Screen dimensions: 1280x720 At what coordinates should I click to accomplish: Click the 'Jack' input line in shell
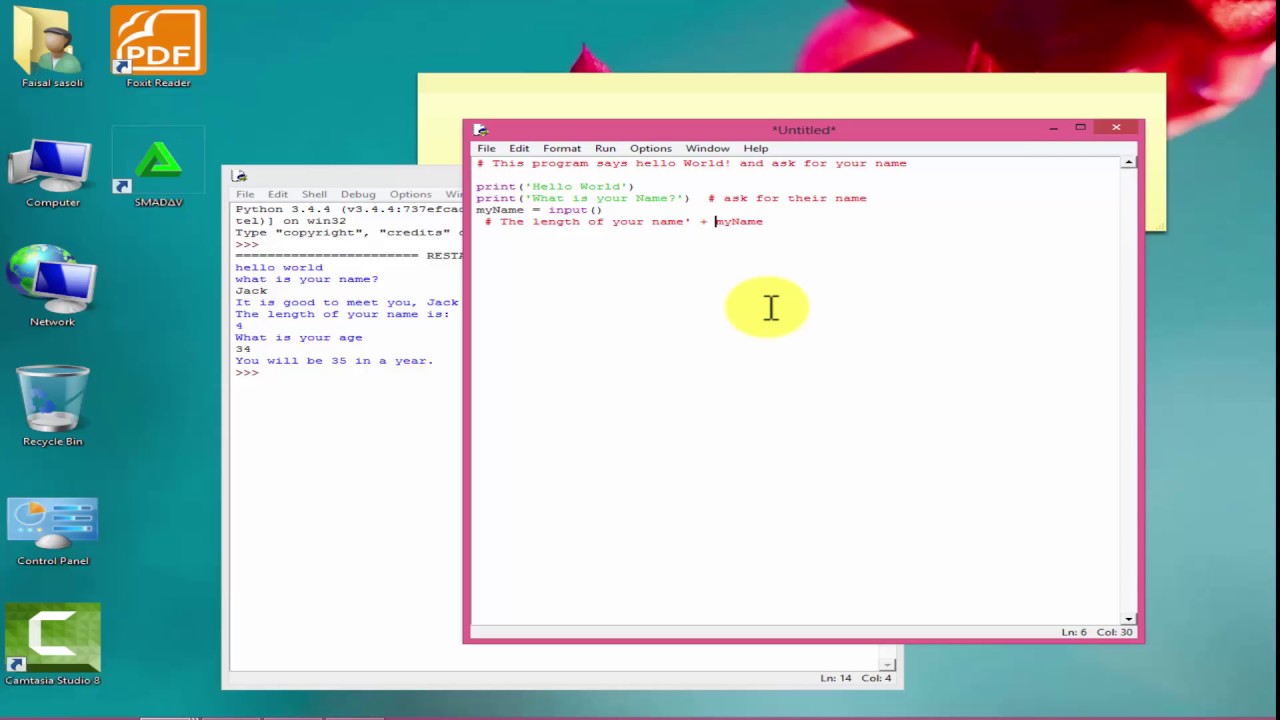pyautogui.click(x=251, y=291)
